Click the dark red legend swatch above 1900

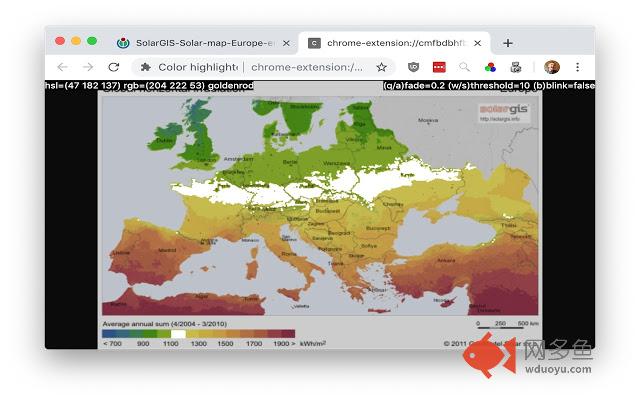(x=288, y=334)
